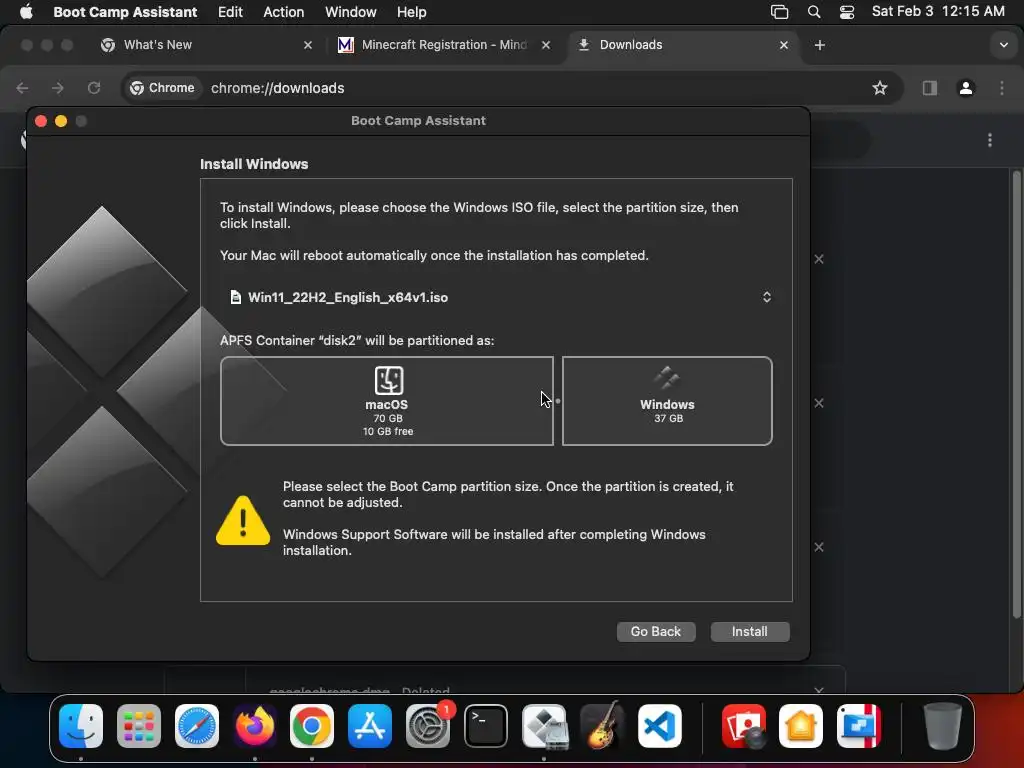Switch to the Downloads tab
Image resolution: width=1024 pixels, height=768 pixels.
(x=682, y=45)
